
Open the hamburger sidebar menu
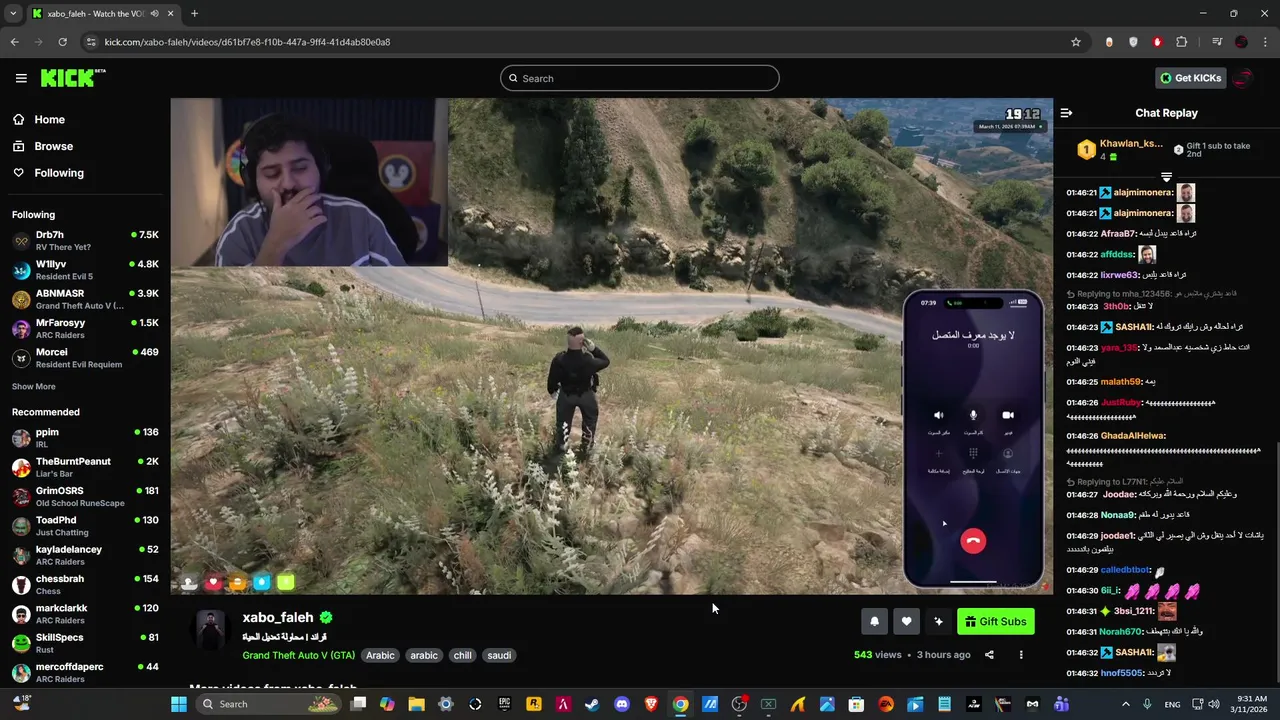(x=21, y=78)
